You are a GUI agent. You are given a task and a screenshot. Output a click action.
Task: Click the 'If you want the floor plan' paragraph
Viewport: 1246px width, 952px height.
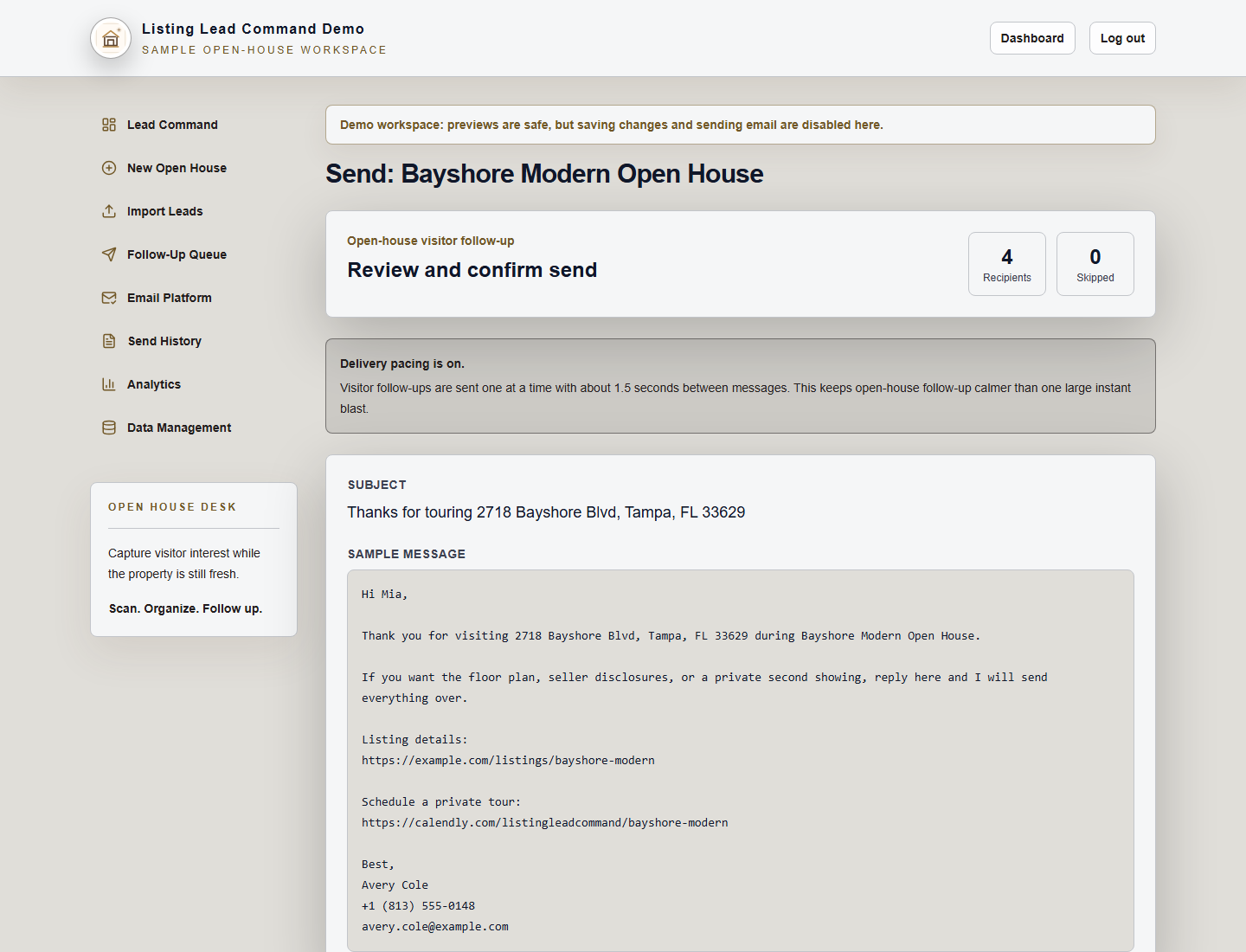pyautogui.click(x=704, y=687)
